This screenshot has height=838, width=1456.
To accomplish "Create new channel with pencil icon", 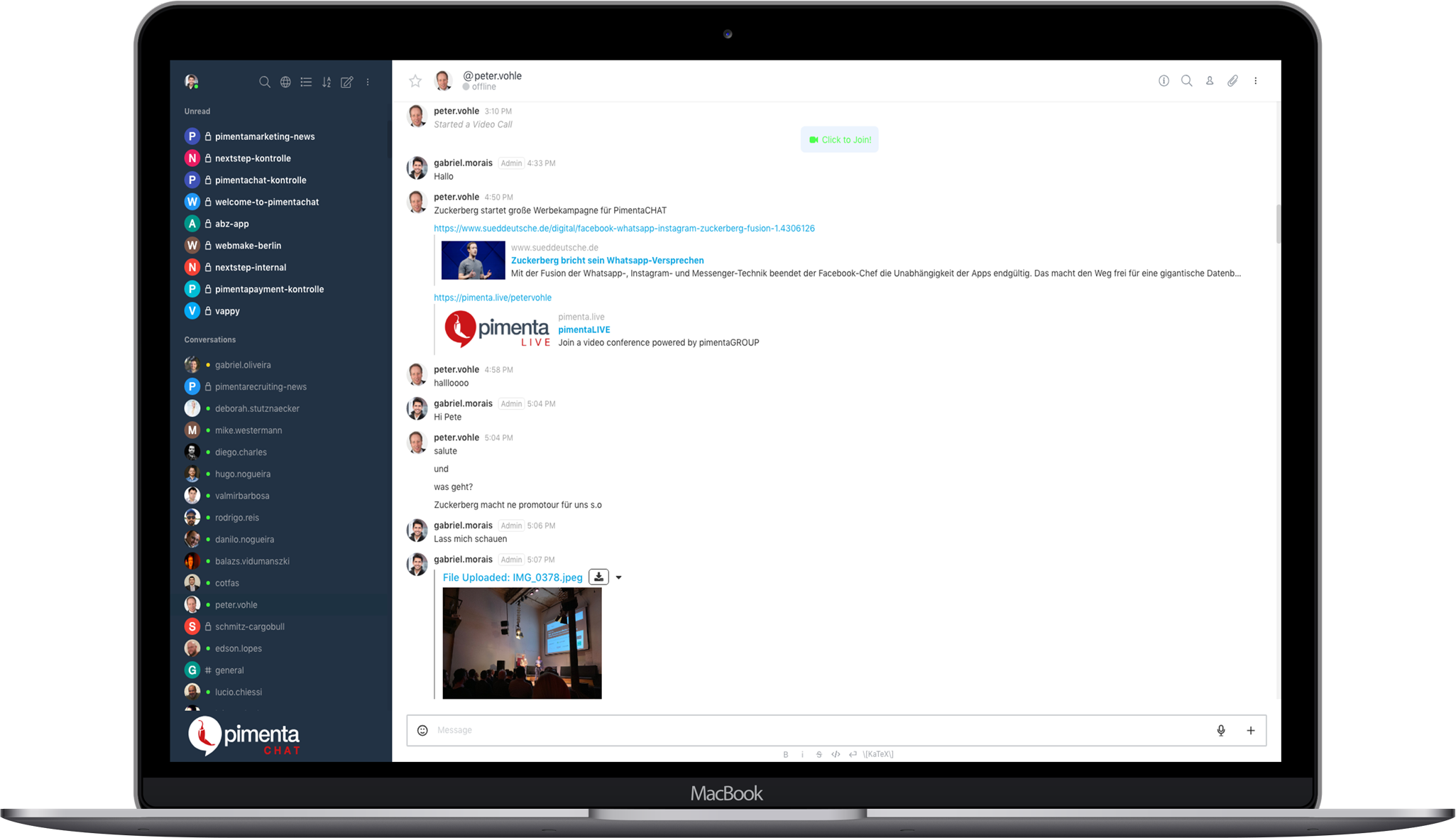I will [x=347, y=82].
